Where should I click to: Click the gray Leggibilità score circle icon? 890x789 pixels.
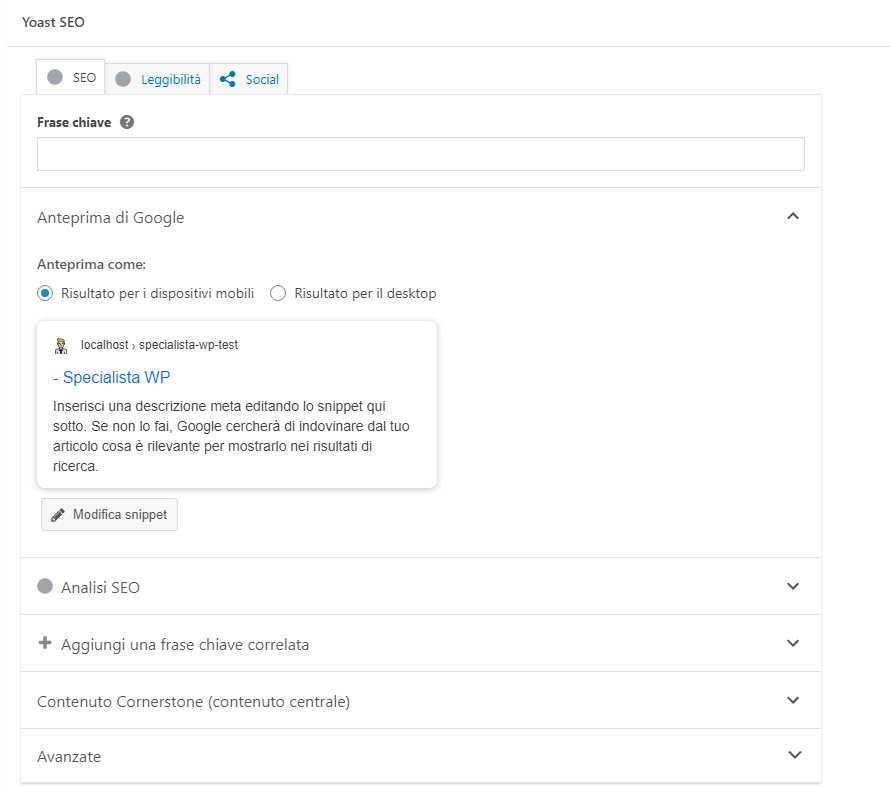point(122,79)
